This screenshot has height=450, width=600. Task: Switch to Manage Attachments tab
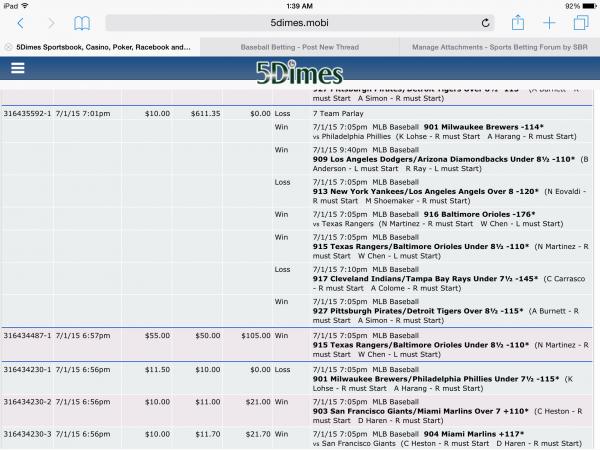coord(498,47)
